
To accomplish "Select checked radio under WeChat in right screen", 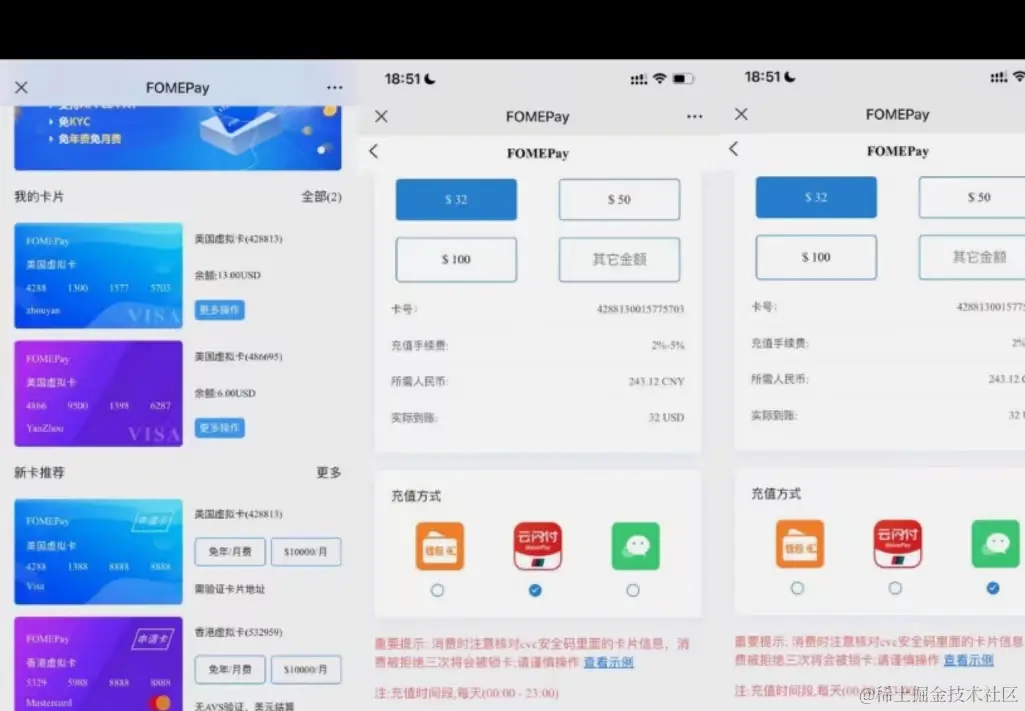I will point(993,588).
